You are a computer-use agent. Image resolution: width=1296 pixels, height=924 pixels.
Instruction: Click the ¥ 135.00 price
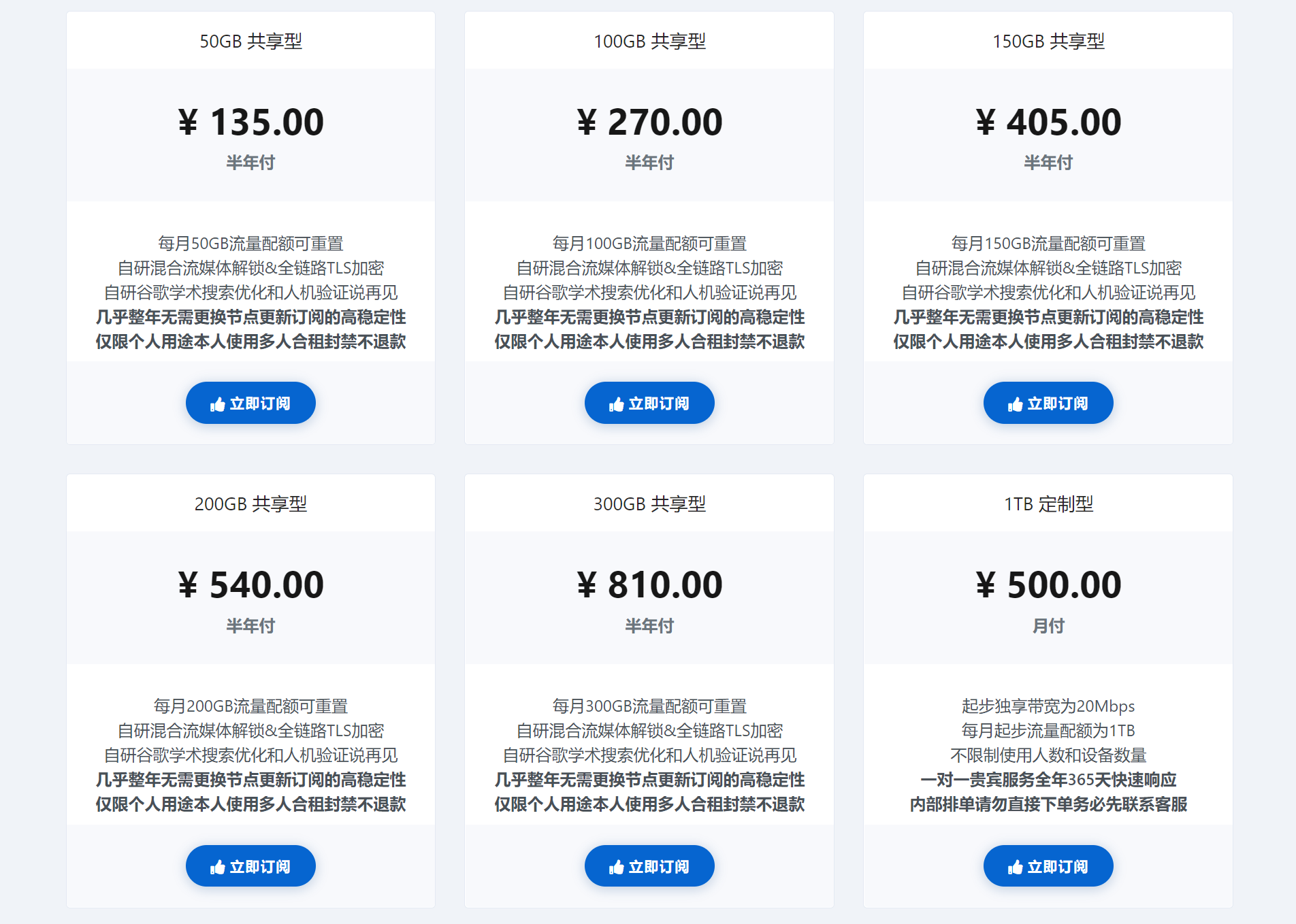(250, 122)
